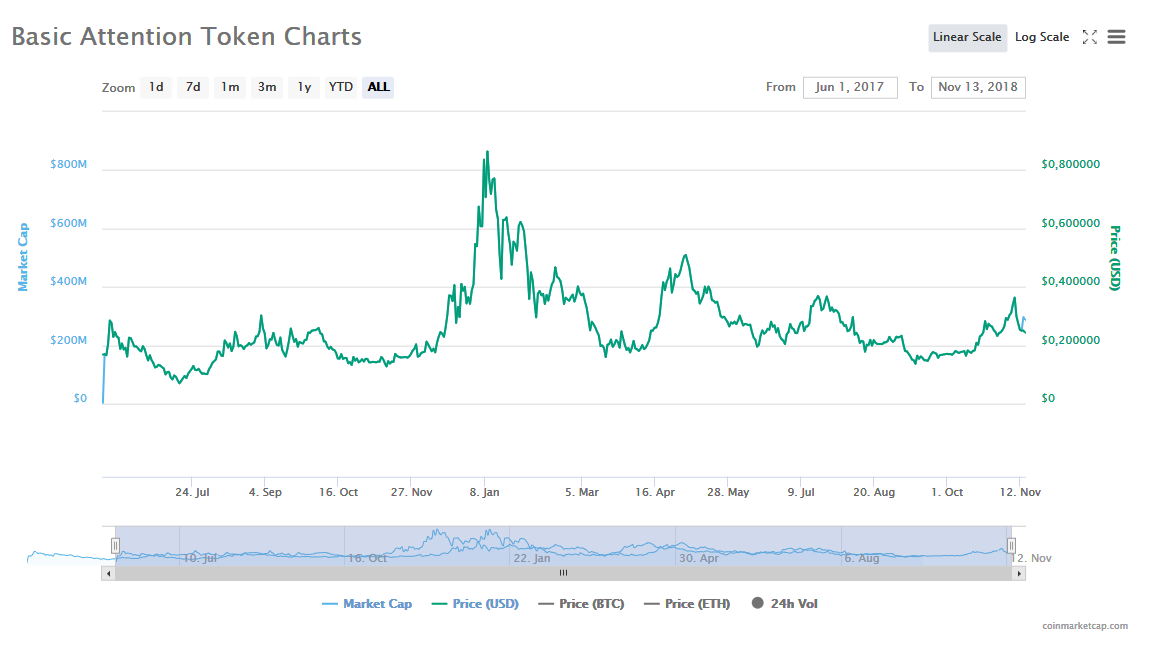
Task: Click the 27. Nov date axis label
Action: pos(411,492)
